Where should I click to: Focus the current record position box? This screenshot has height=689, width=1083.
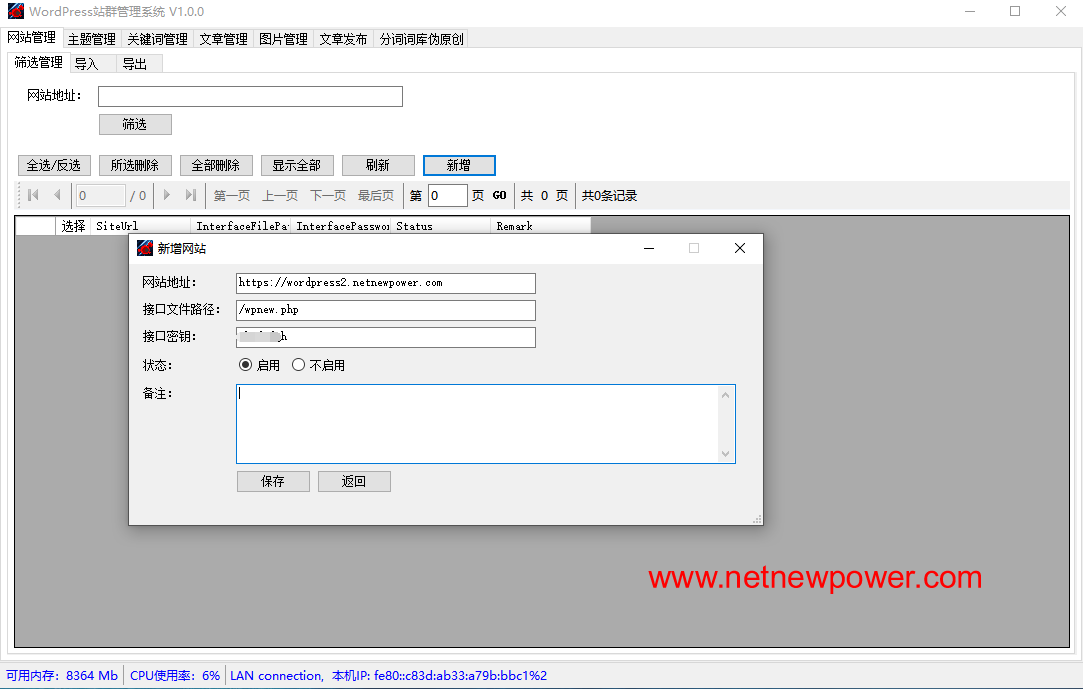click(101, 195)
